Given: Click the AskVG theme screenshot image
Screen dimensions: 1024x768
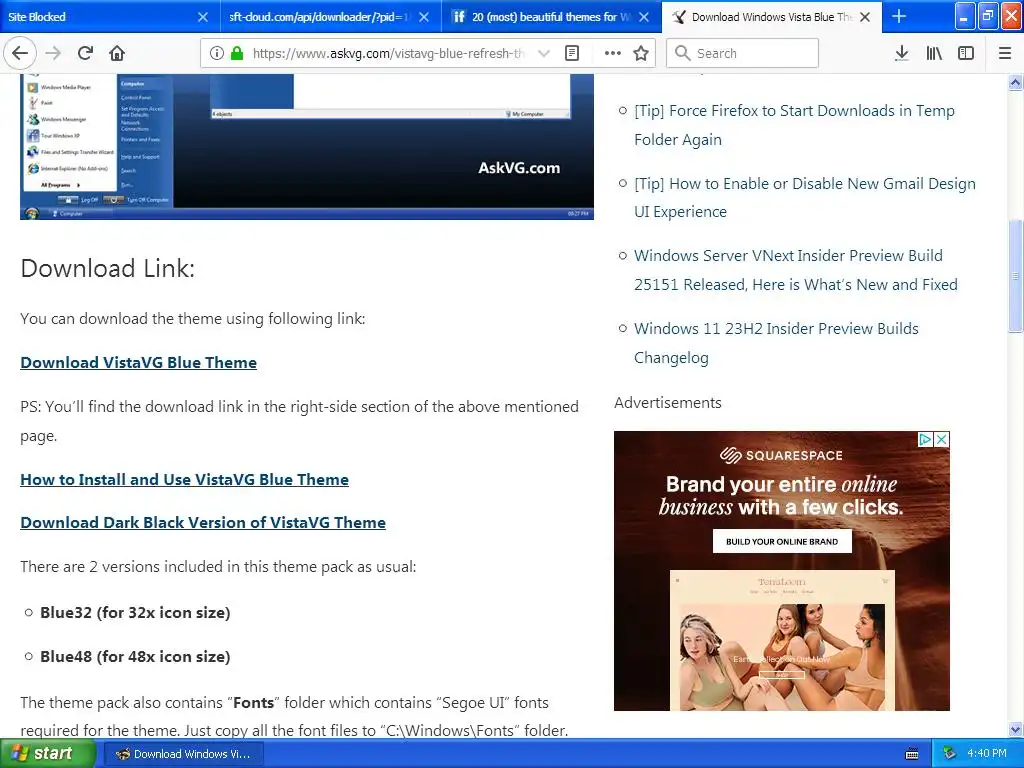Looking at the screenshot, I should click(307, 147).
